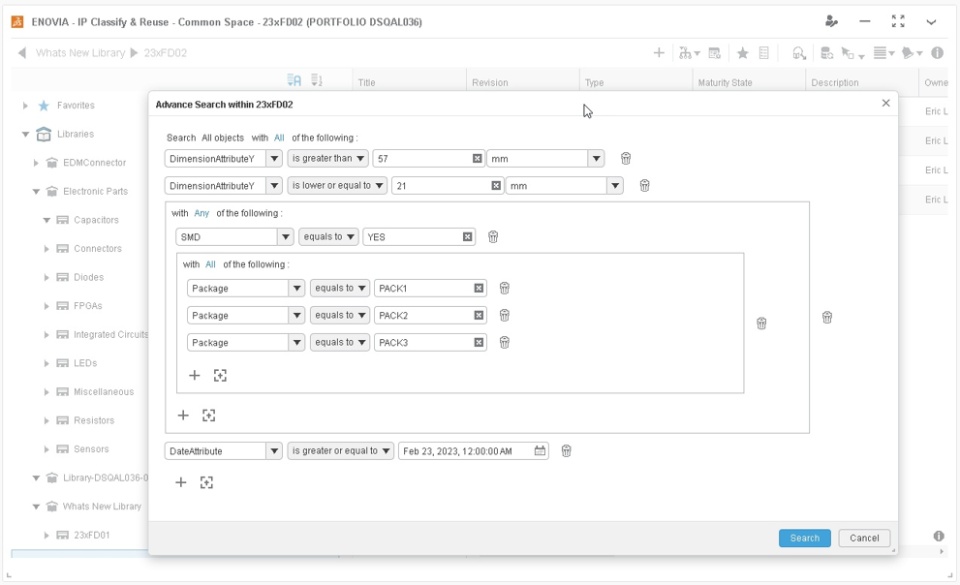Delete the Package PACK2 criterion
960x585 pixels.
click(504, 315)
